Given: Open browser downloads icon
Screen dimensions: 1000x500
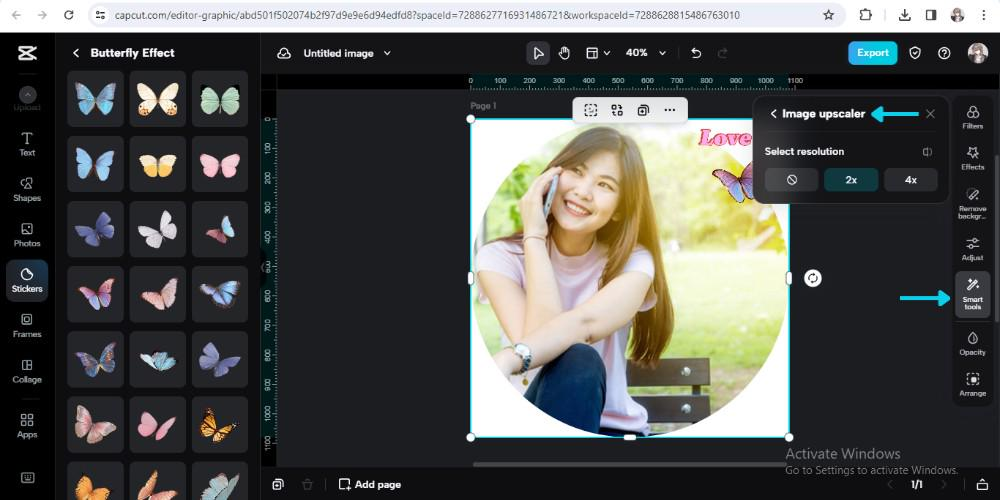Looking at the screenshot, I should pyautogui.click(x=904, y=15).
